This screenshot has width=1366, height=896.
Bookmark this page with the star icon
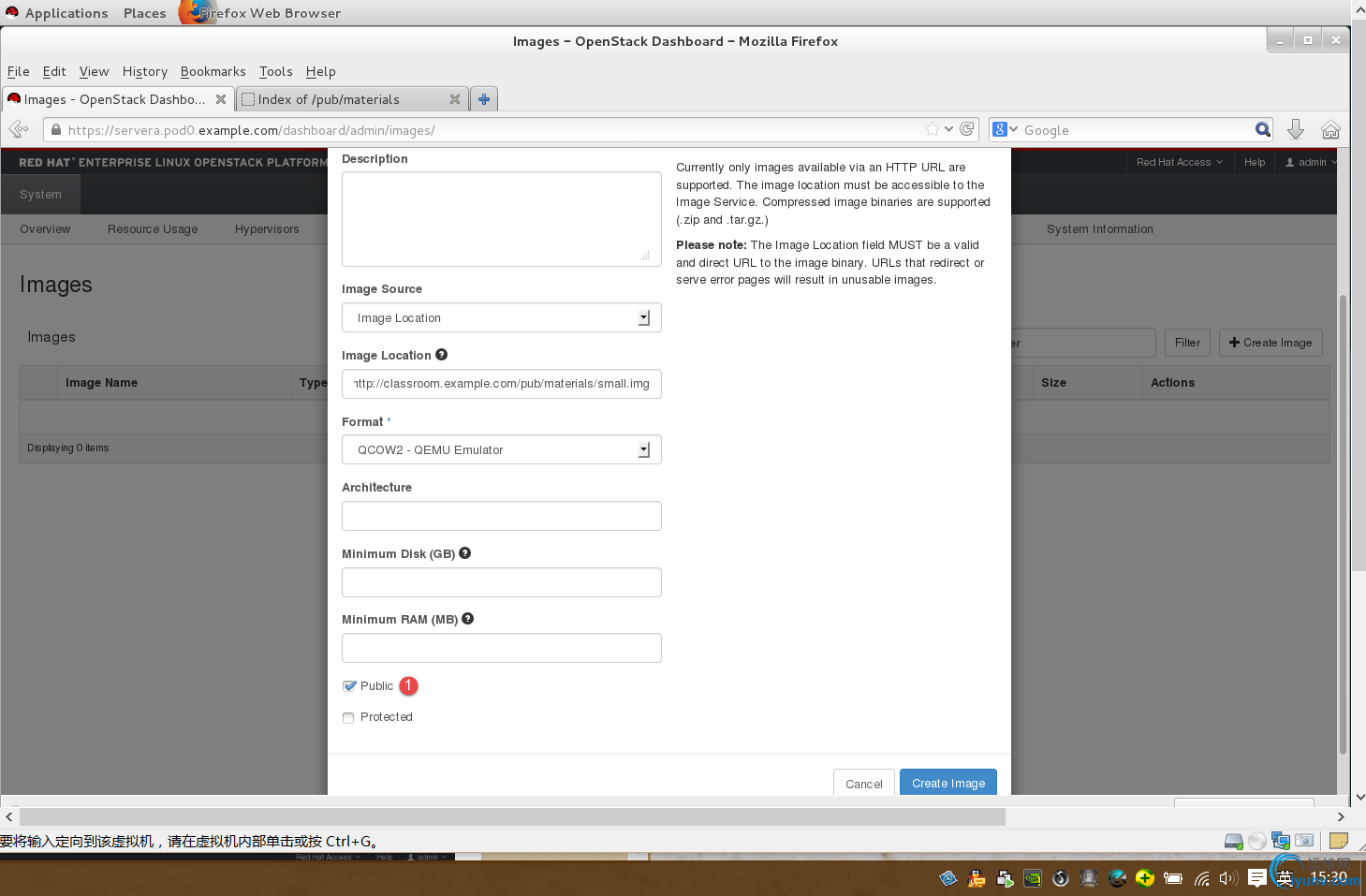click(x=933, y=129)
